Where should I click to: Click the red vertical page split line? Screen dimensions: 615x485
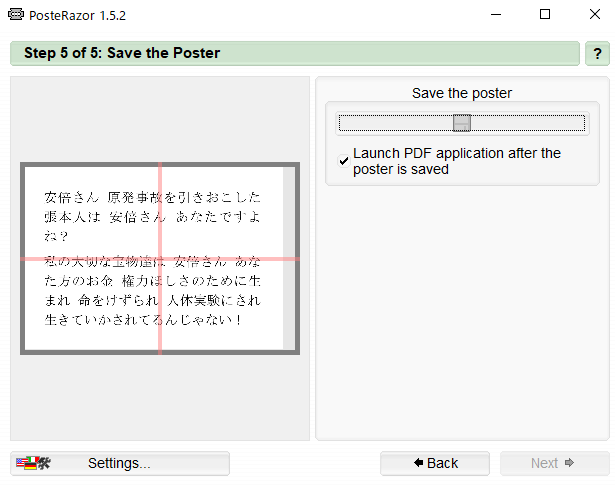click(x=160, y=258)
